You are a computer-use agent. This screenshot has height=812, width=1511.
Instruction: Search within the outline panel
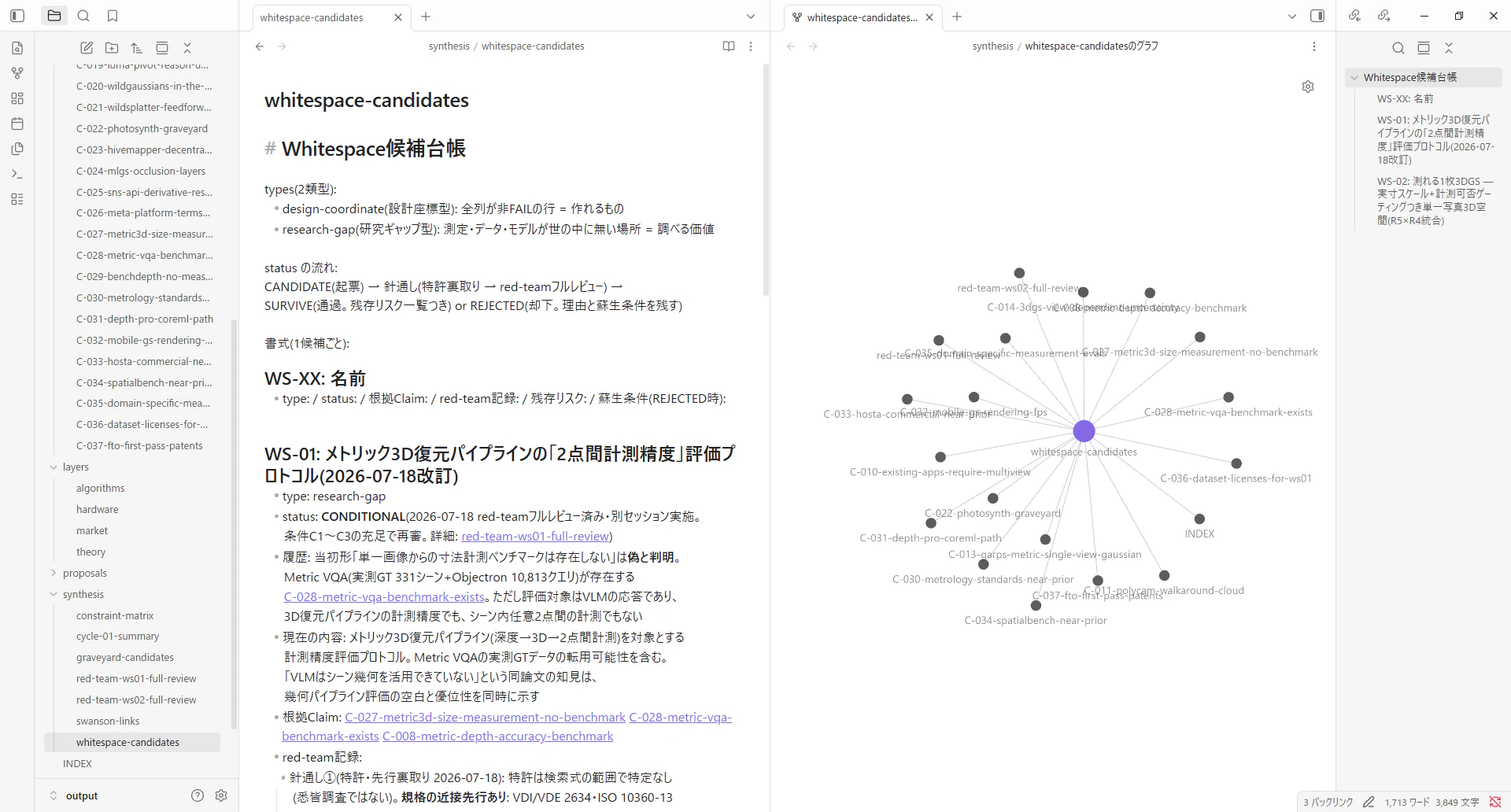[x=1398, y=48]
